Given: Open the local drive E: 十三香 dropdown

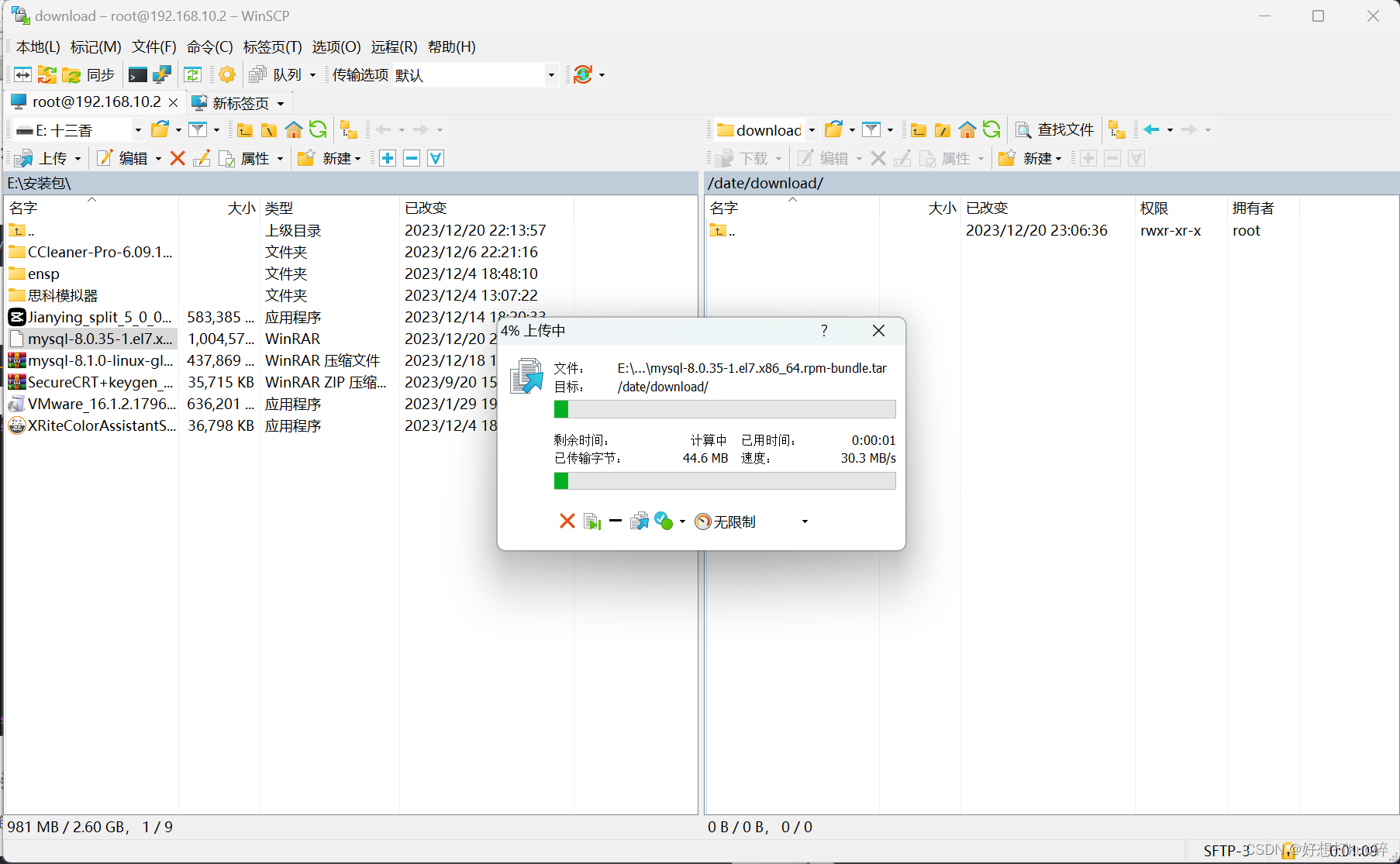Looking at the screenshot, I should (78, 130).
